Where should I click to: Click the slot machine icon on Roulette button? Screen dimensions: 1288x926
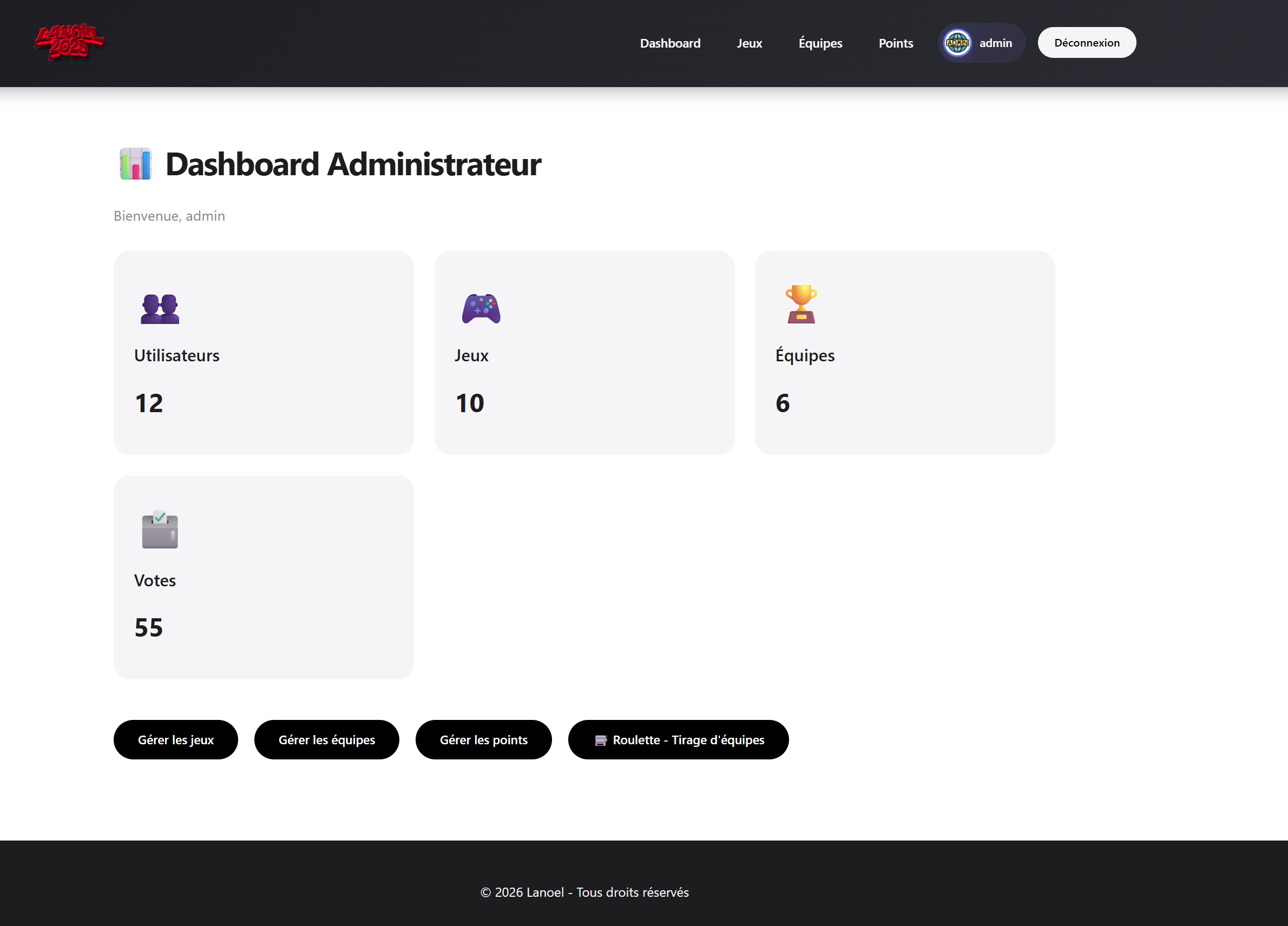601,740
